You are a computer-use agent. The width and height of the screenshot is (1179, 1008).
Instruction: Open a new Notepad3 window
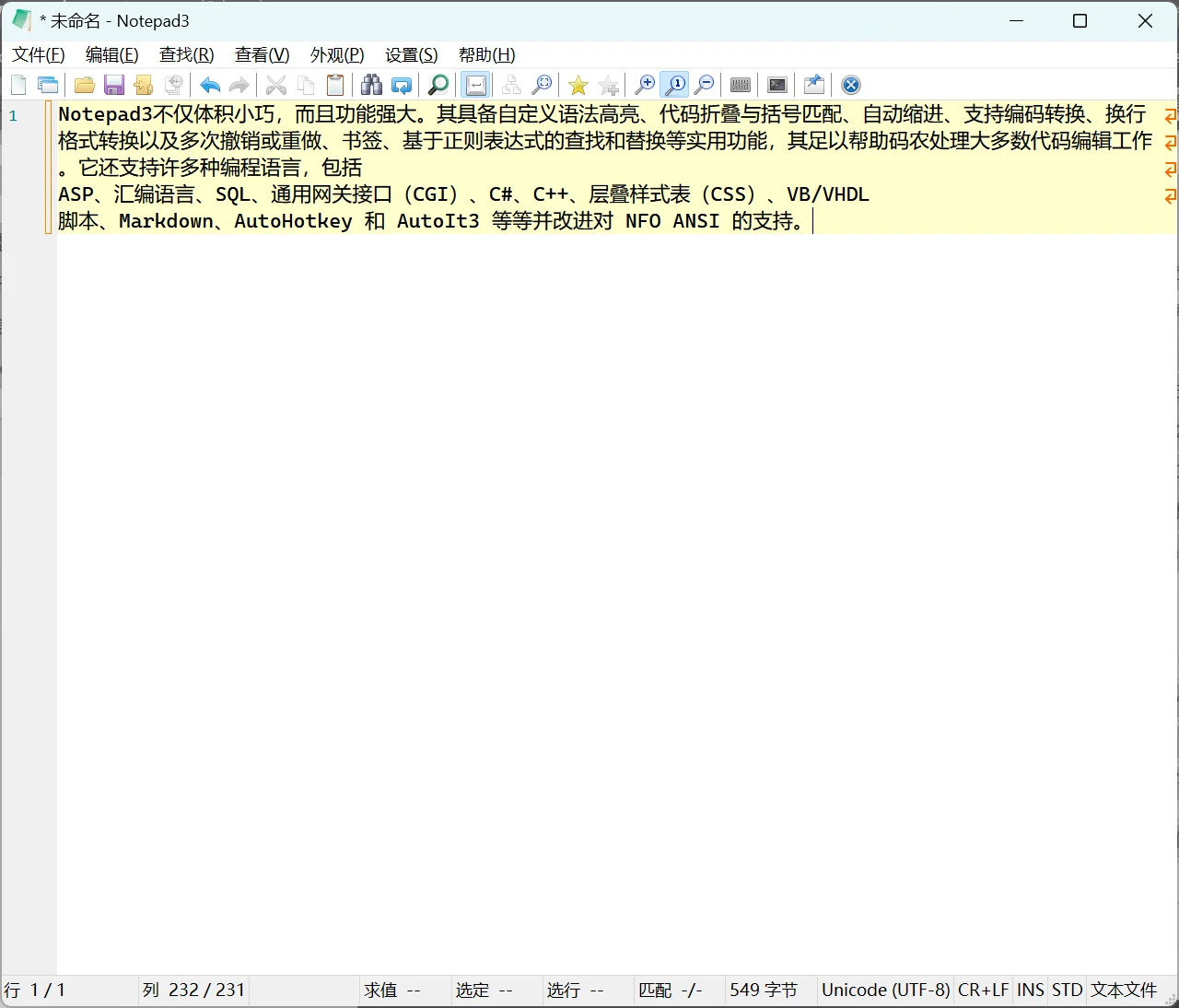point(48,86)
